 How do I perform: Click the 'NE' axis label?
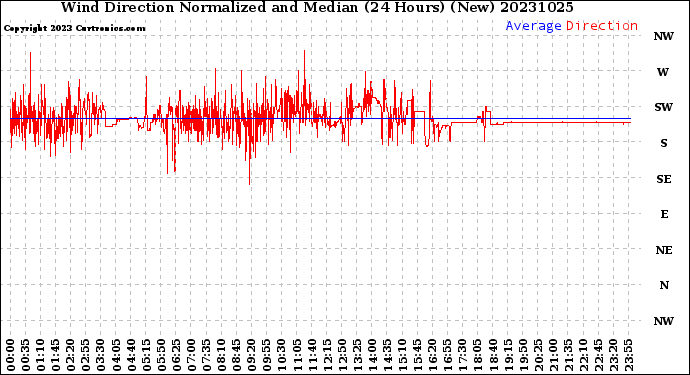[x=664, y=250]
